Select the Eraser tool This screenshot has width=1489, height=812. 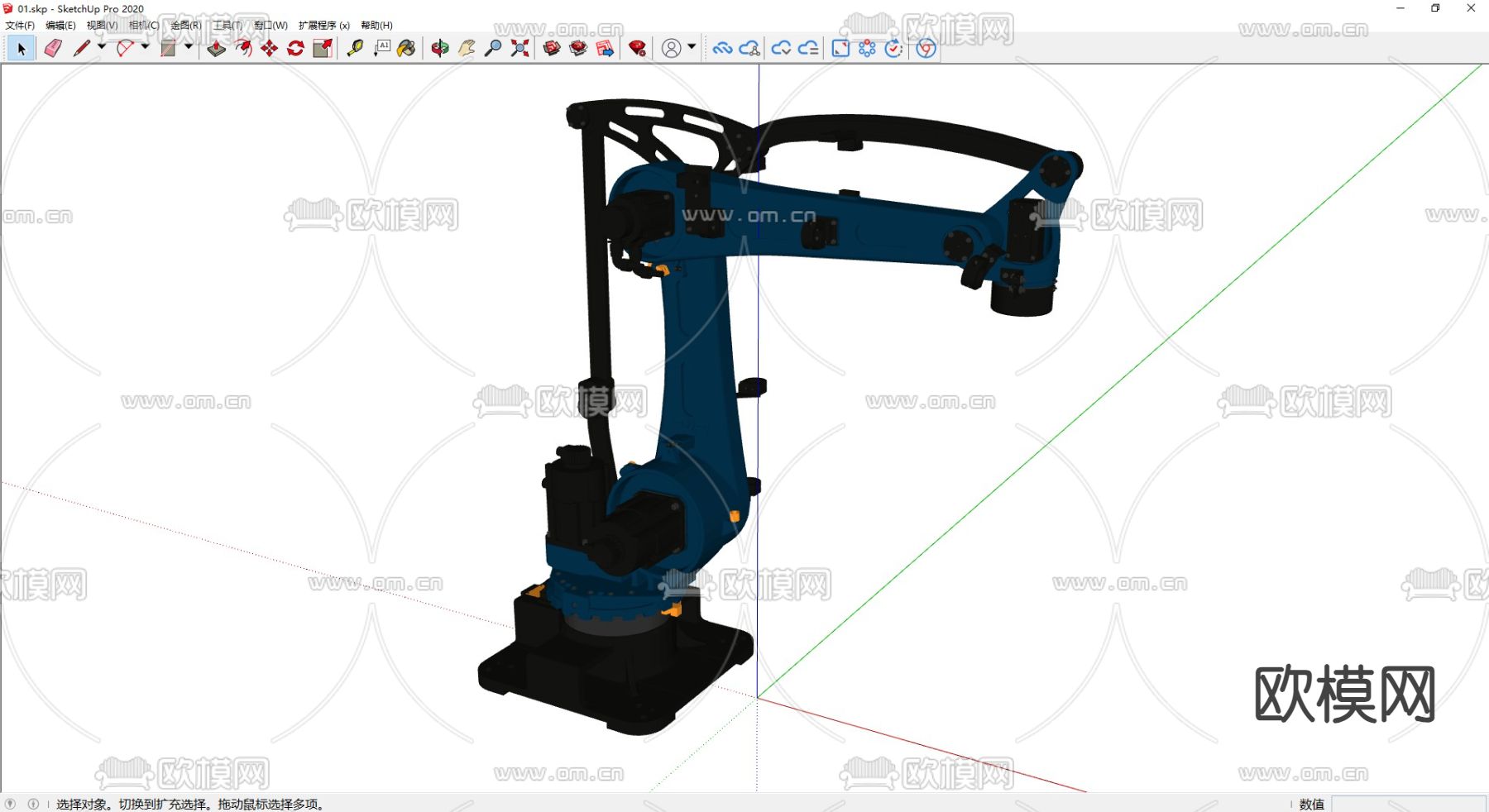point(53,49)
